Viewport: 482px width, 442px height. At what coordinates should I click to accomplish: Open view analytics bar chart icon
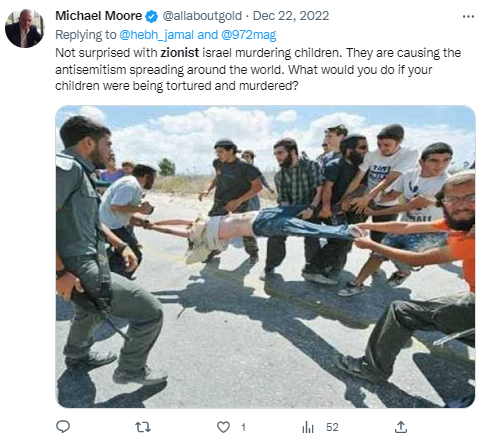click(x=308, y=427)
